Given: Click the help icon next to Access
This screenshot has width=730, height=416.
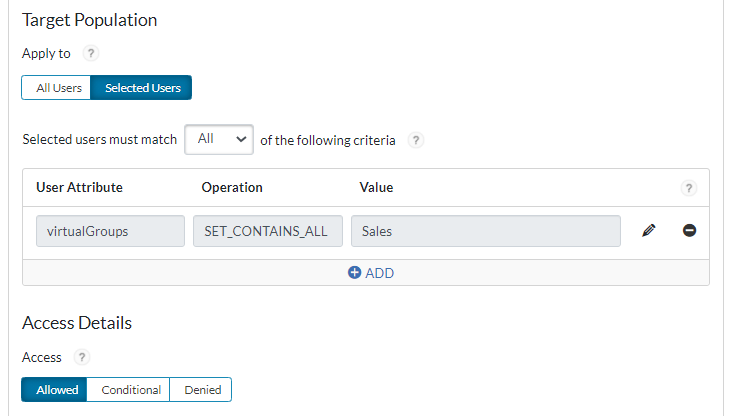Looking at the screenshot, I should [82, 357].
